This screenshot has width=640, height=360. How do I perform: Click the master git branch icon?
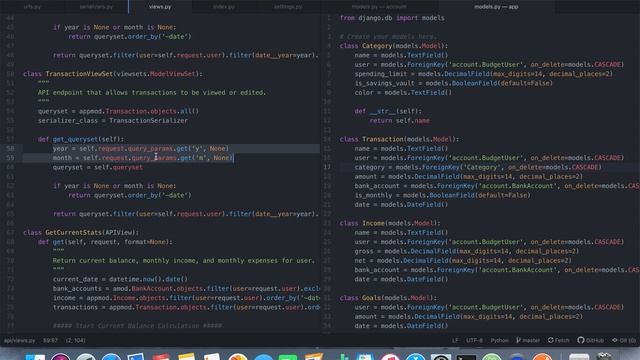(528, 340)
